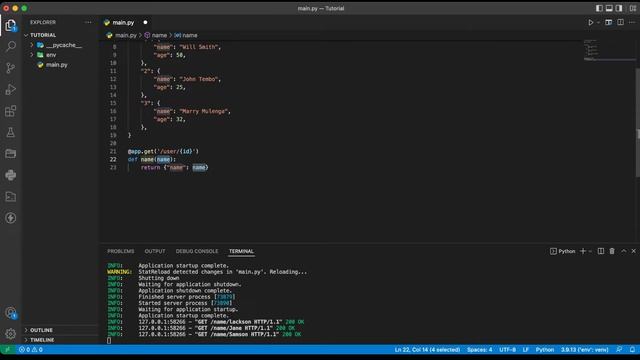Screen dimensions: 640x360
Task: Toggle bottom panel visibility
Action: [x=609, y=8]
